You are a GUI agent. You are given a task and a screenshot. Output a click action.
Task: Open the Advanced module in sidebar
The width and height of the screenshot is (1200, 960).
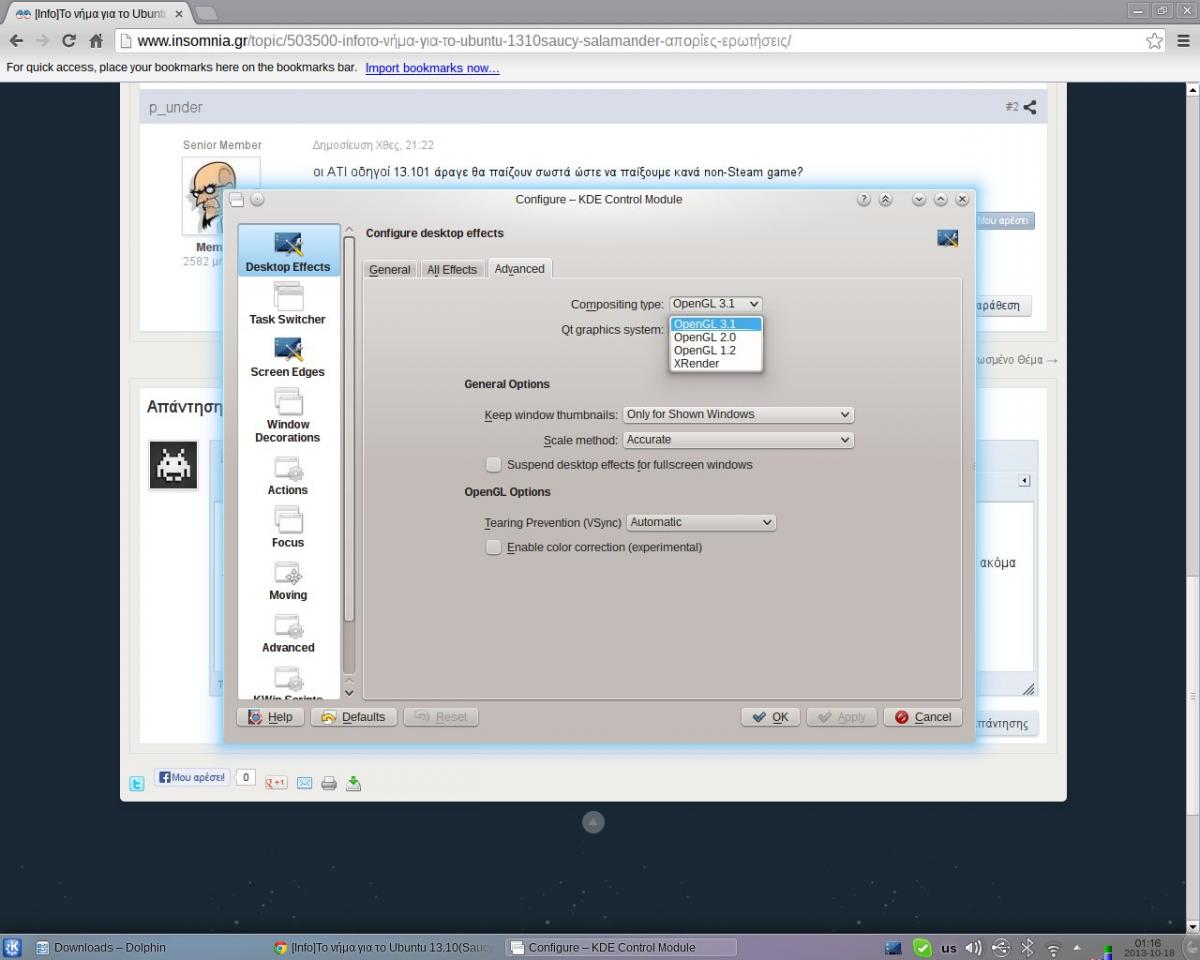pyautogui.click(x=288, y=632)
